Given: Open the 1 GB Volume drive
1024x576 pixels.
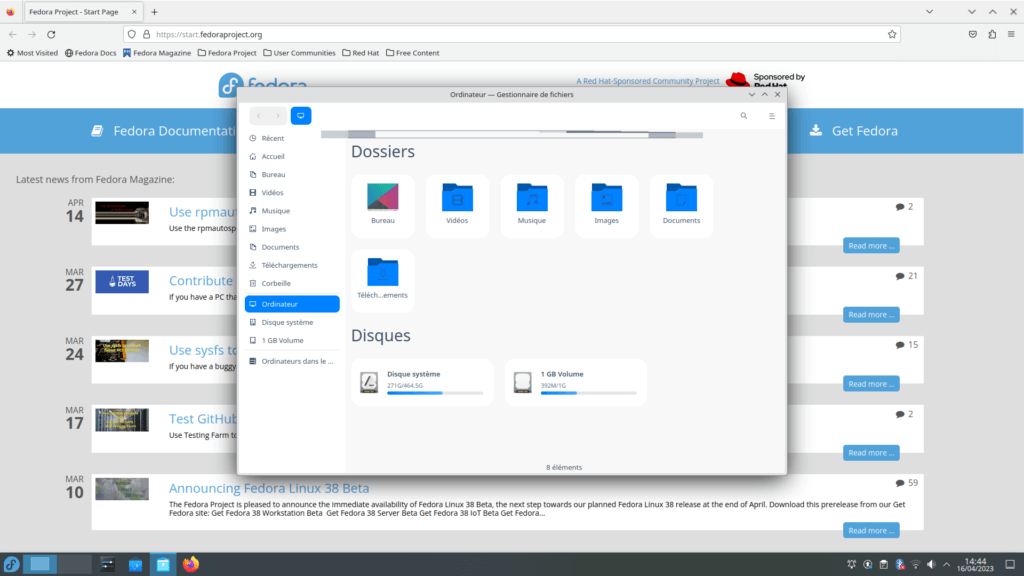Looking at the screenshot, I should click(575, 382).
